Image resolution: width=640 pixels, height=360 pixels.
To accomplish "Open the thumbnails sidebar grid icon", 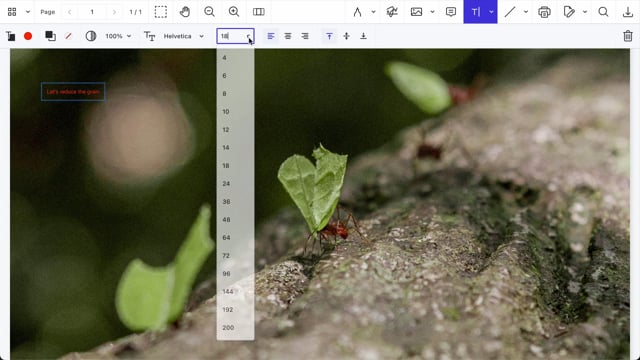I will (12, 12).
